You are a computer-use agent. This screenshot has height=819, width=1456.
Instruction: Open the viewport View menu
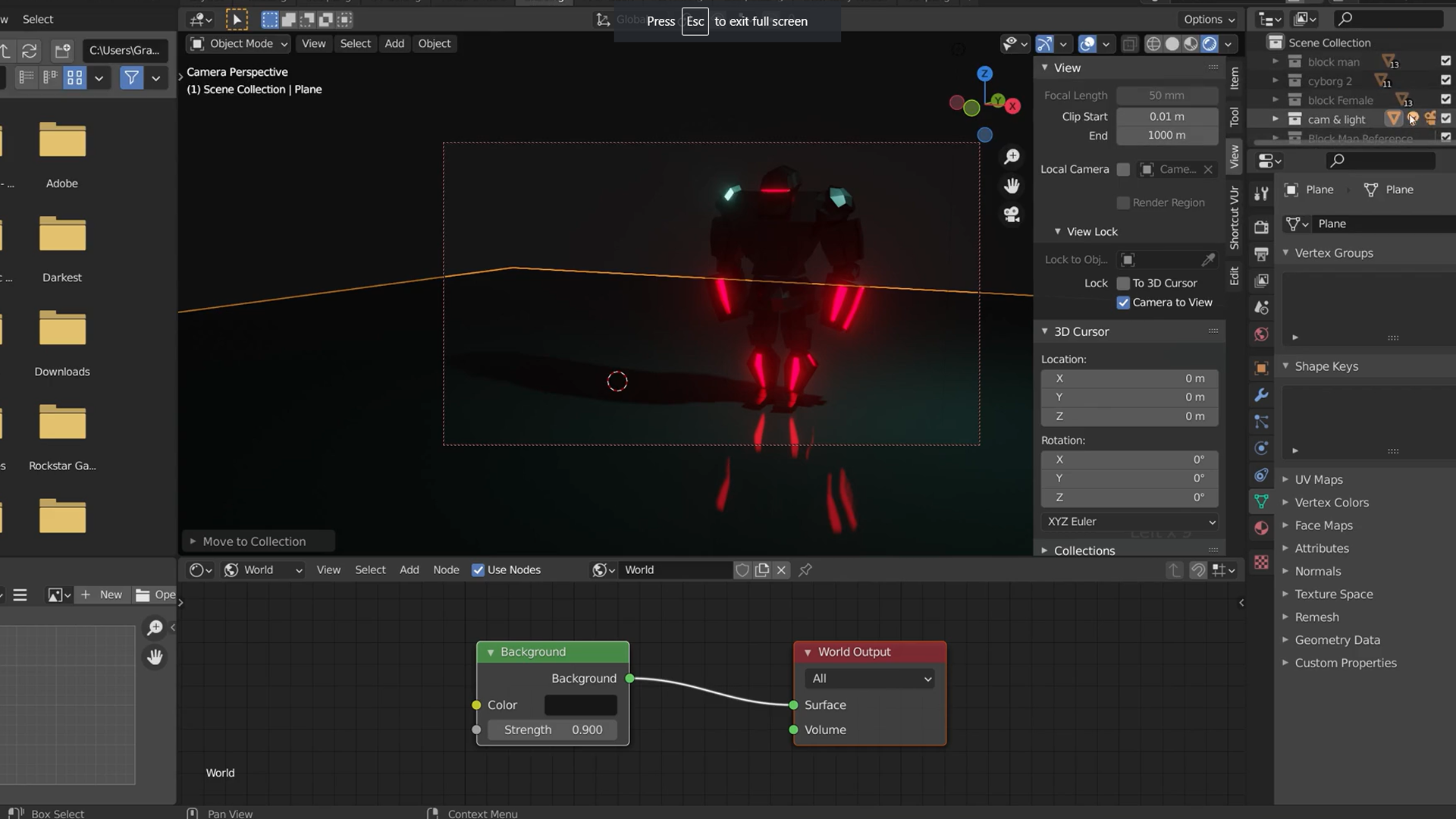pyautogui.click(x=313, y=44)
